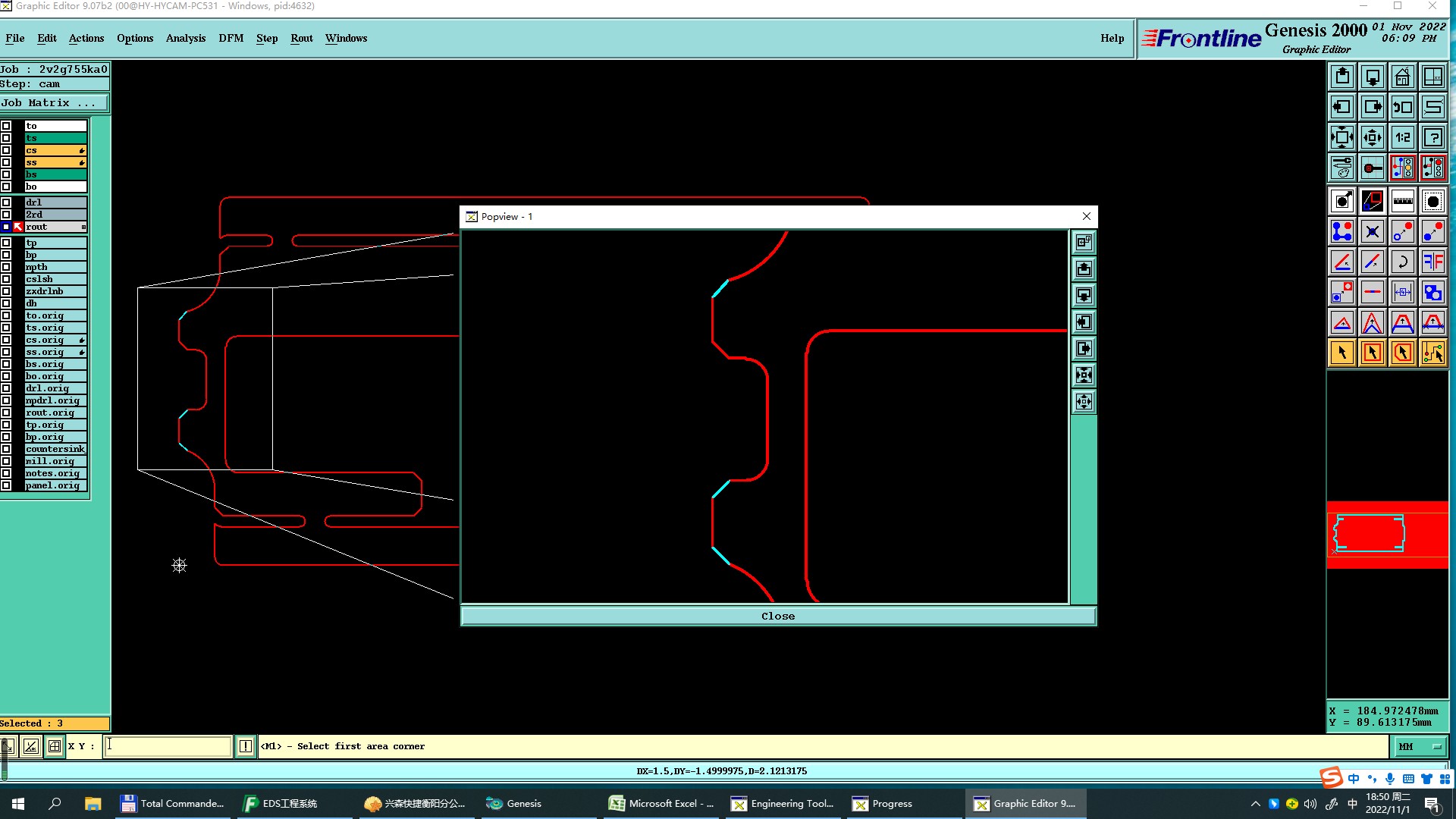Viewport: 1456px width, 819px height.
Task: Click the Home view icon
Action: coord(1402,77)
